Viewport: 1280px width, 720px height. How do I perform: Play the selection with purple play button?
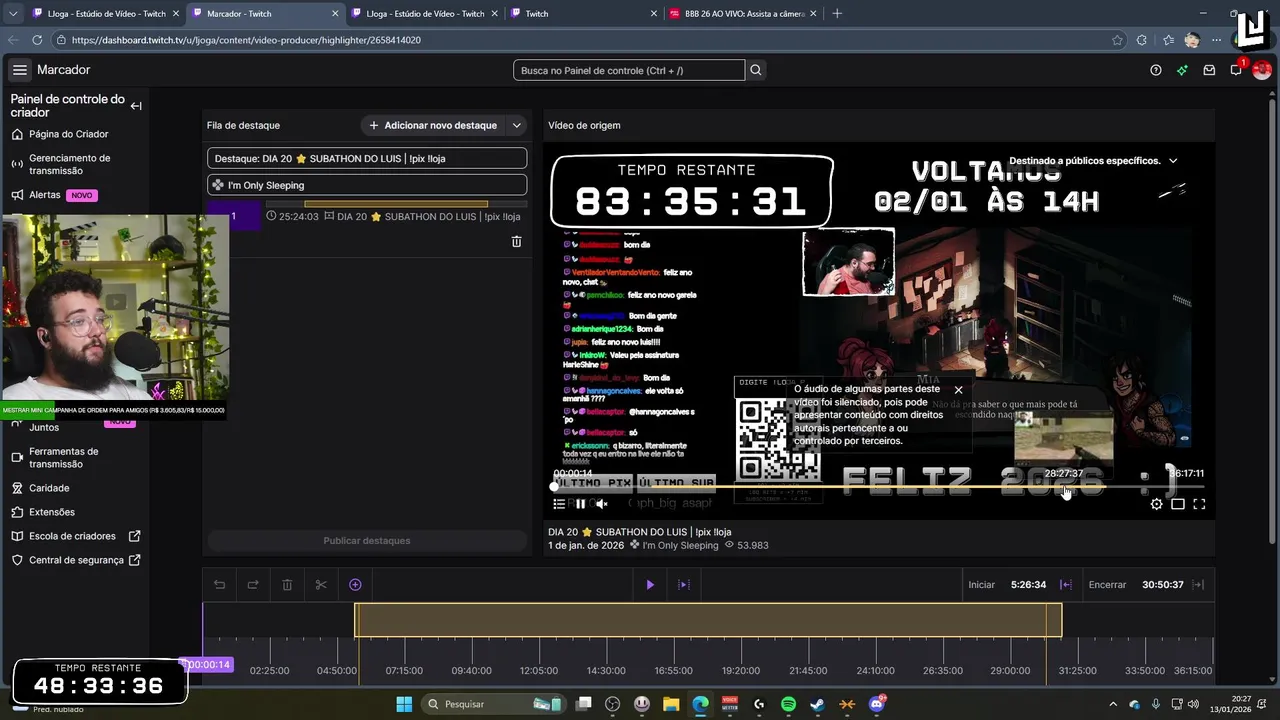tap(650, 585)
